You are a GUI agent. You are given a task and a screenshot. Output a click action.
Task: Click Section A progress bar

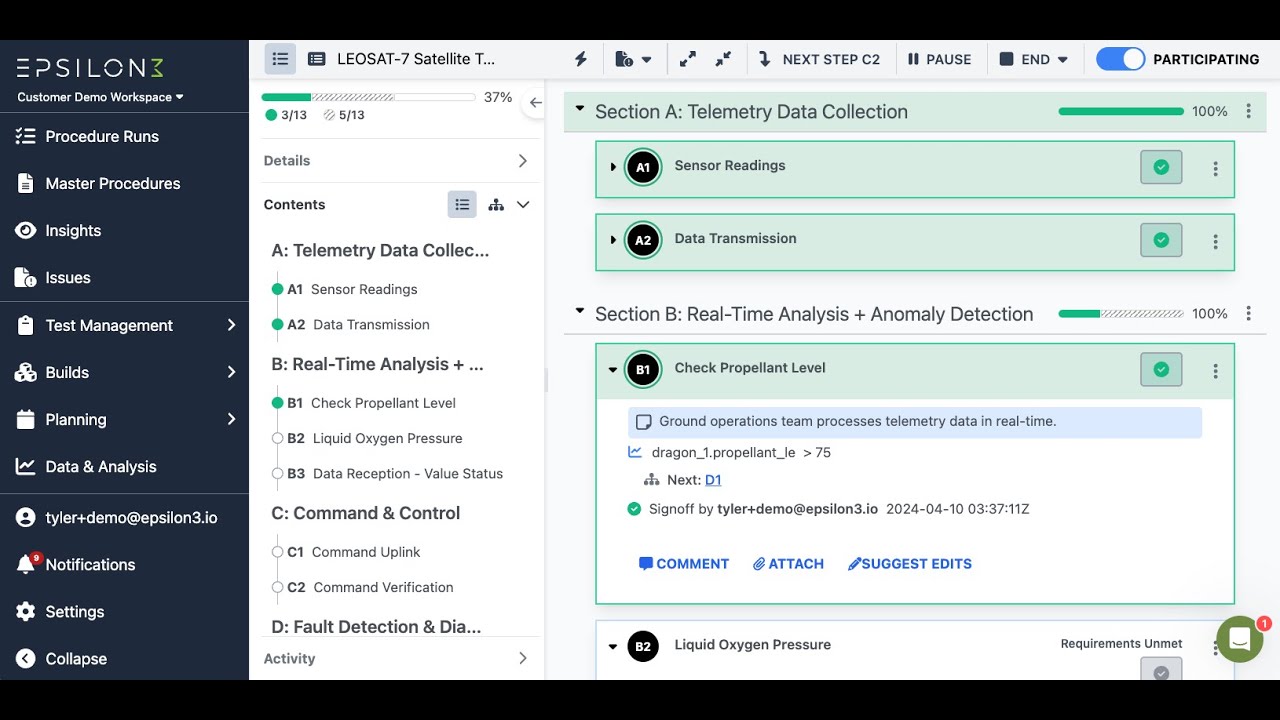pos(1120,111)
